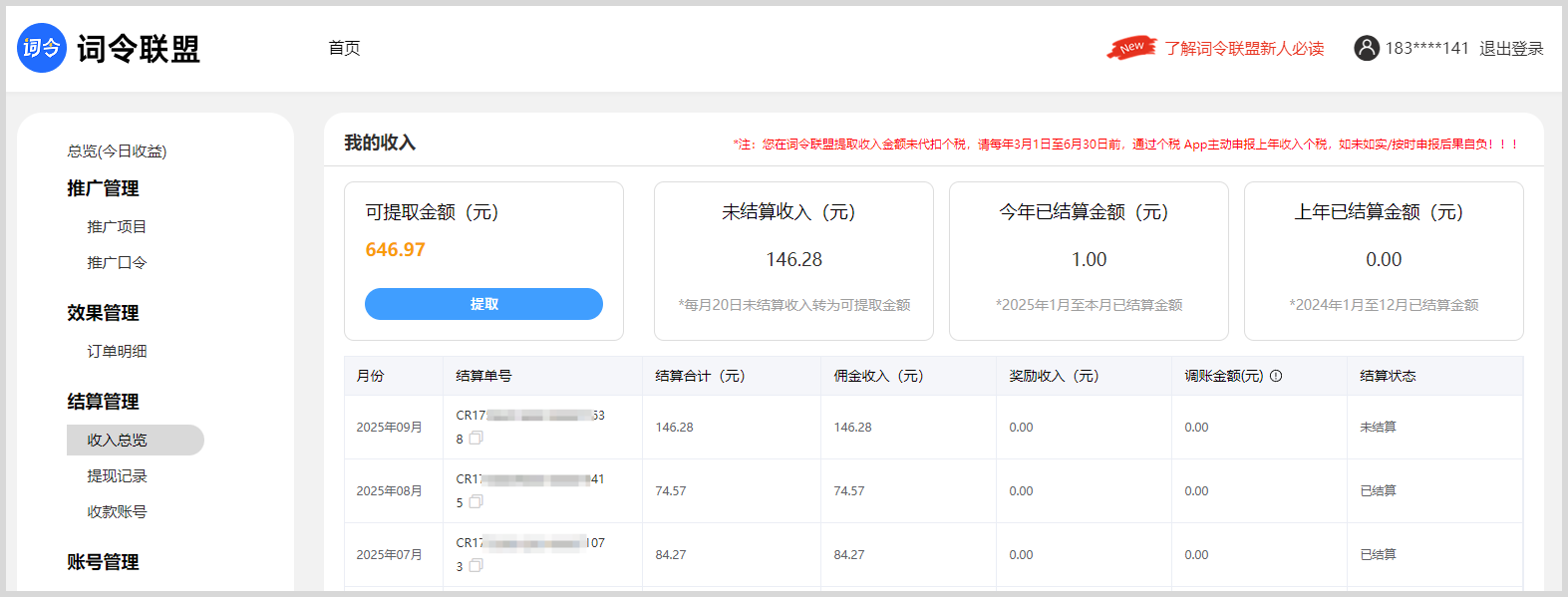Select 收入总览 in the sidebar
1568x597 pixels.
click(117, 441)
